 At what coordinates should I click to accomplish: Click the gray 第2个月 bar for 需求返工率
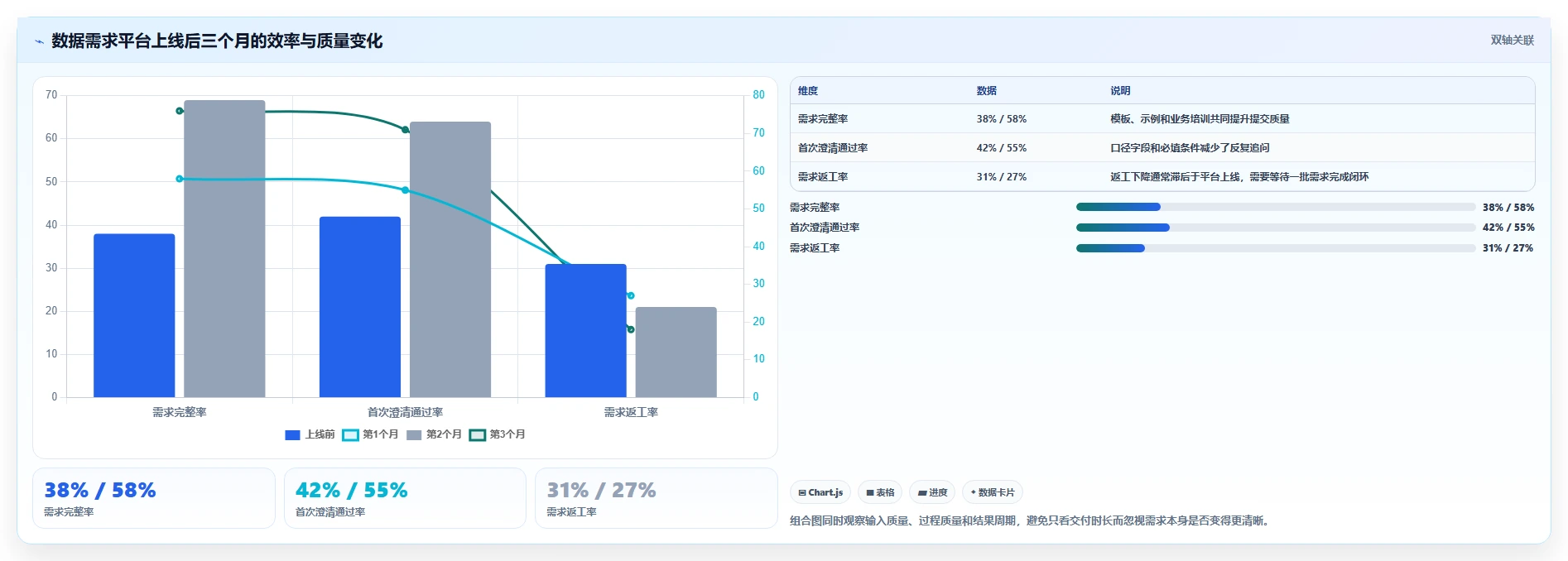click(x=676, y=352)
